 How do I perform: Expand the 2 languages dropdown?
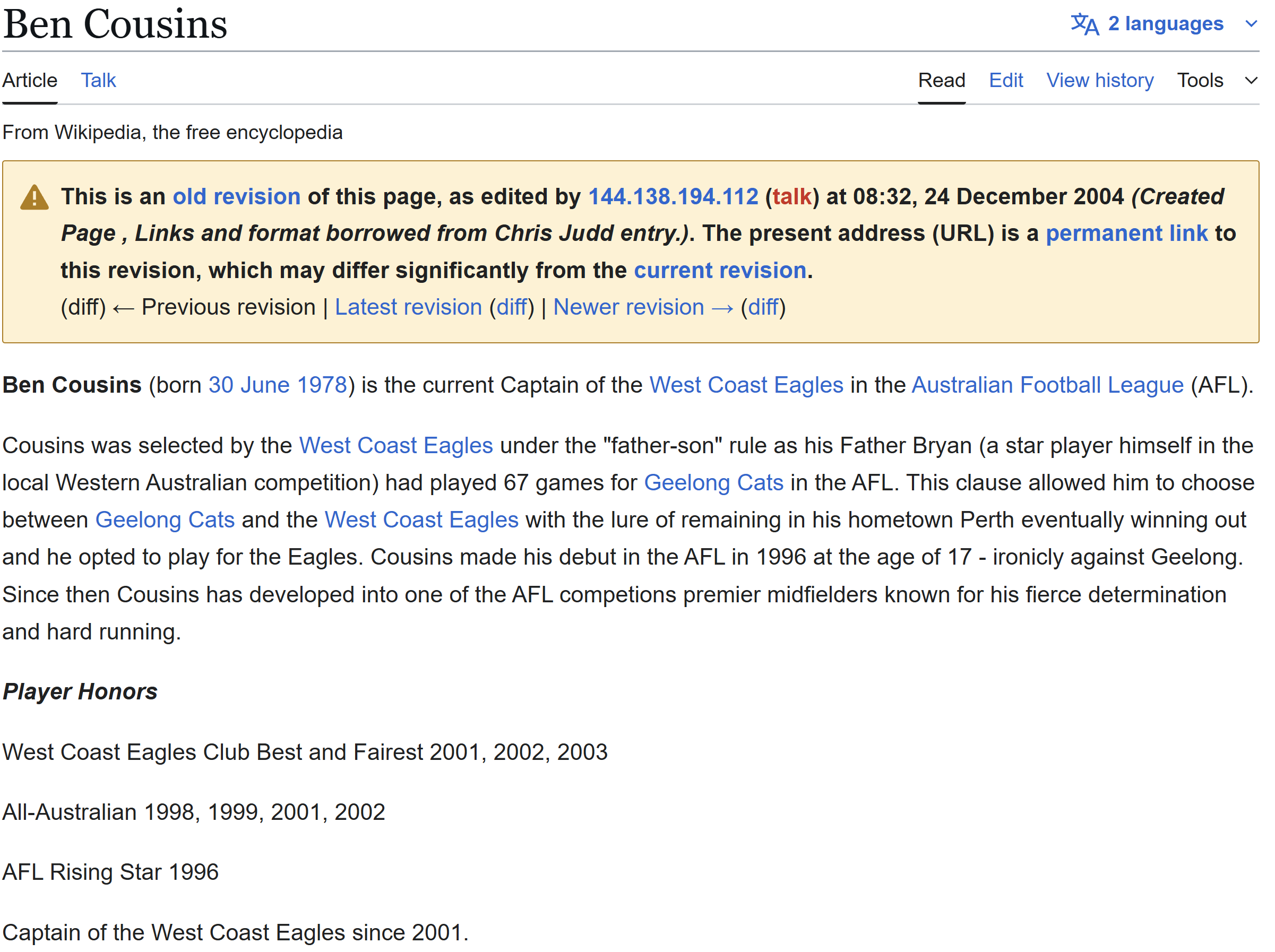(x=1165, y=24)
